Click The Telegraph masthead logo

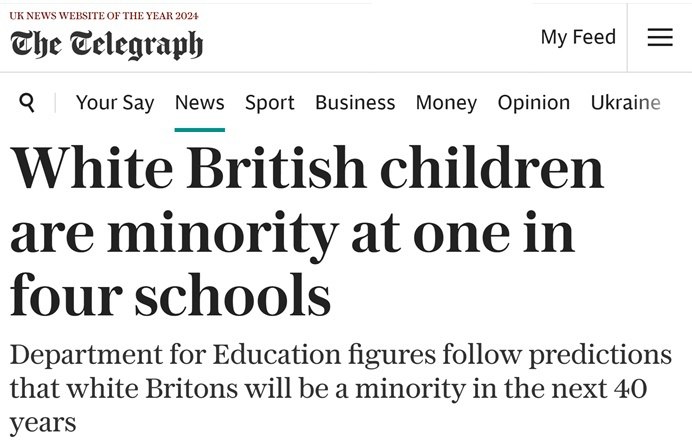[106, 45]
